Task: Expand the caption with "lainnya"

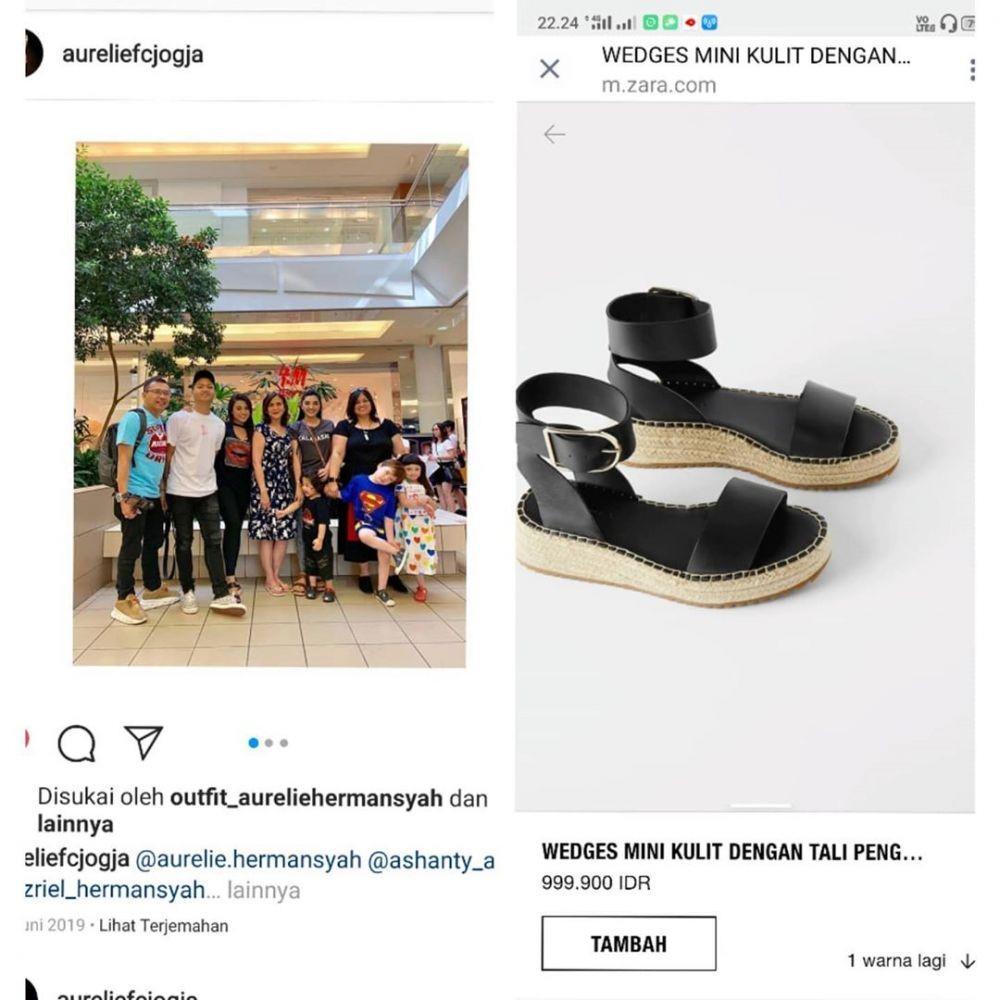Action: pos(263,890)
